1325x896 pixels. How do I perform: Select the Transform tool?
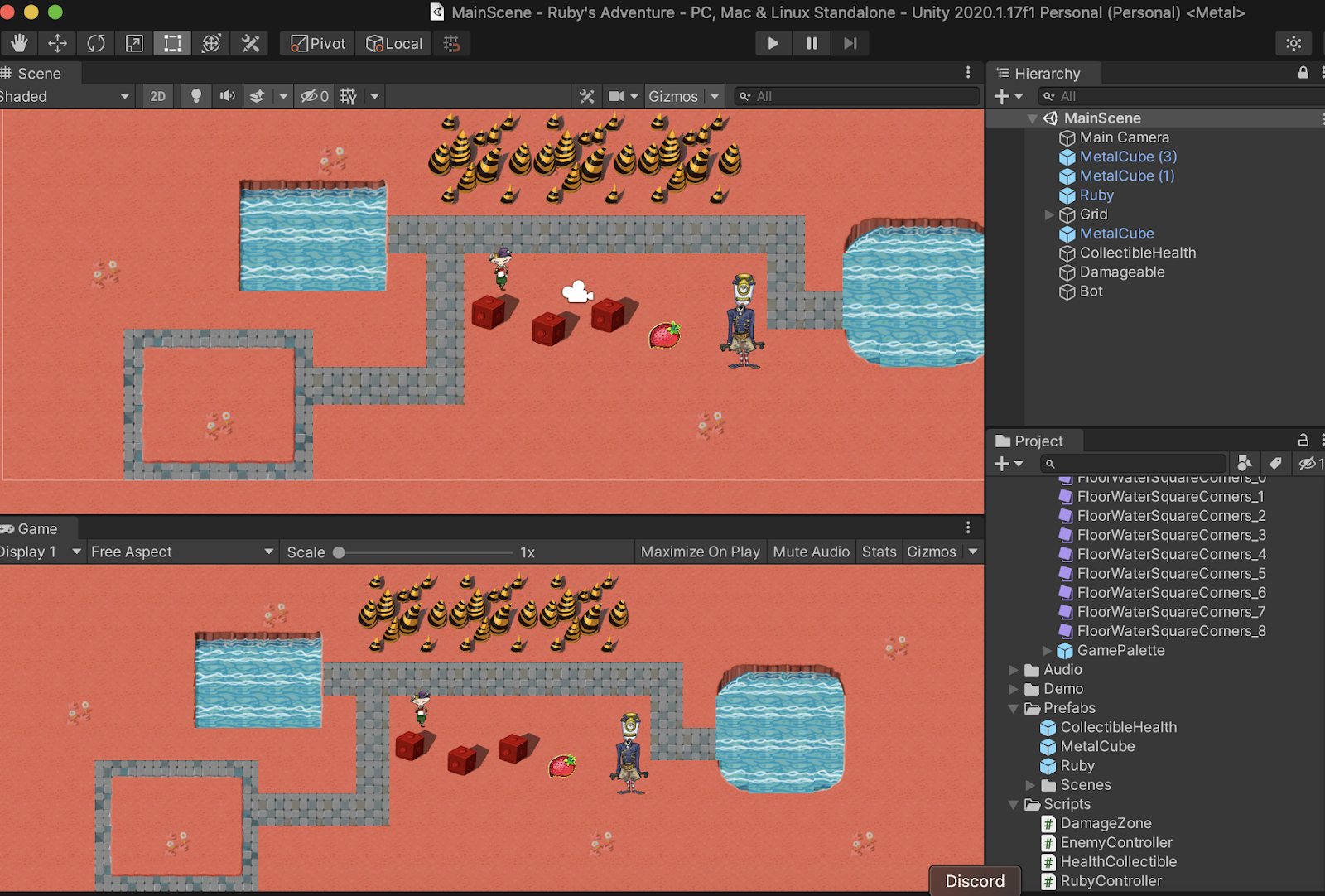click(x=211, y=43)
